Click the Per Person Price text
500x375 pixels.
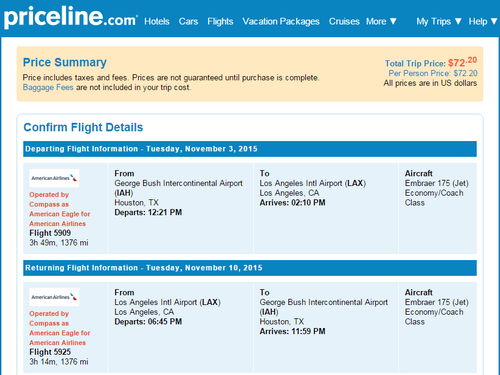coord(433,73)
